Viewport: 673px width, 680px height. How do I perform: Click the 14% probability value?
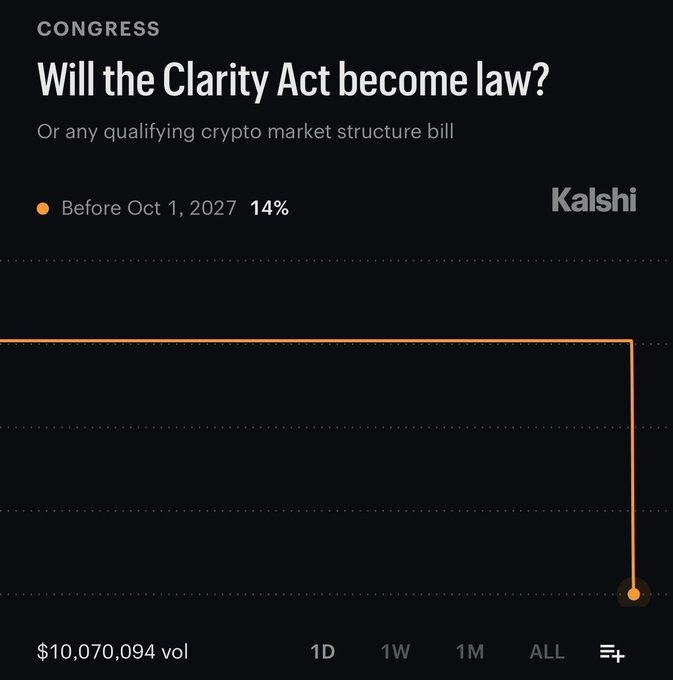point(269,208)
